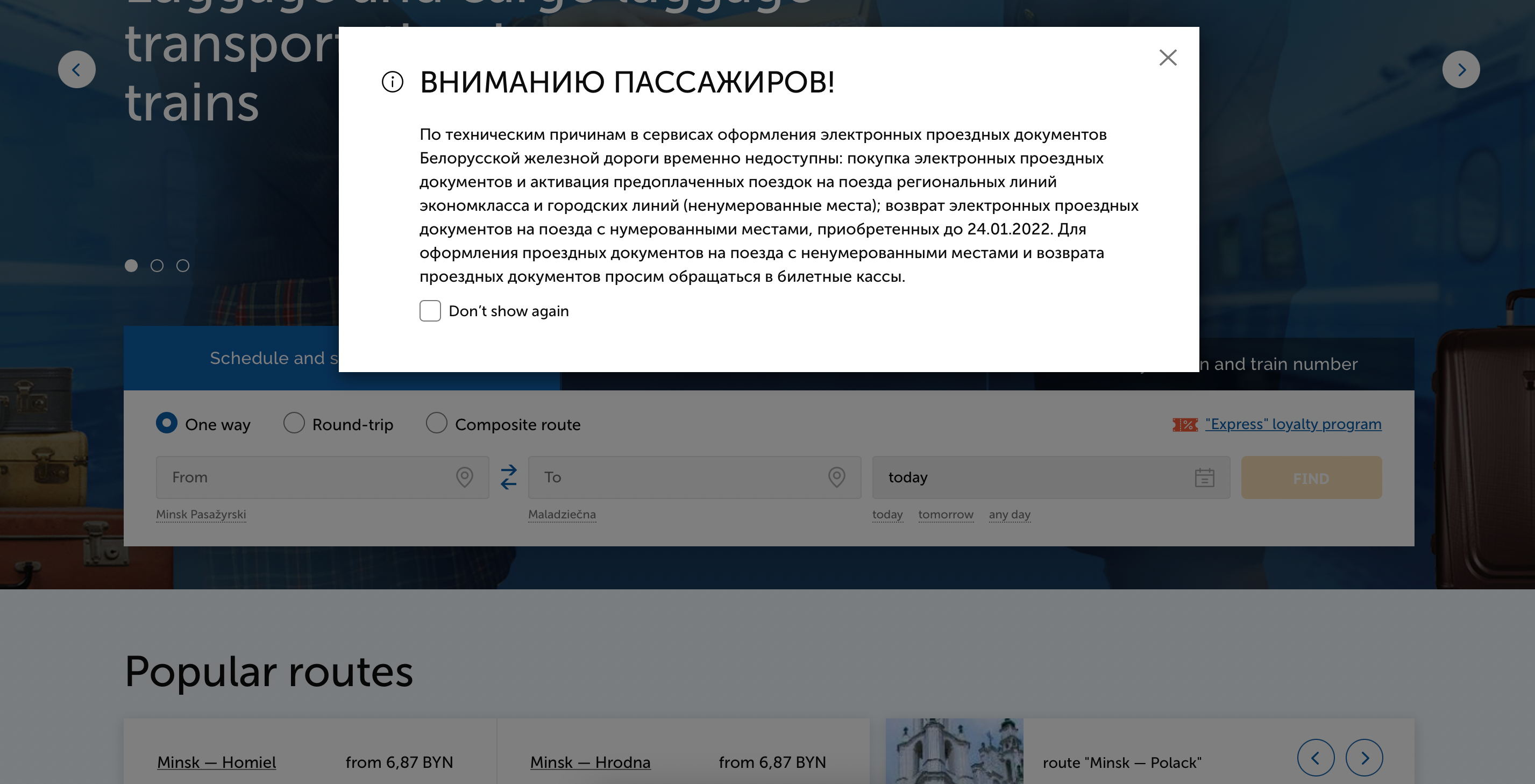Viewport: 1535px width, 784px height.
Task: Select the third slider dot
Action: [x=183, y=266]
